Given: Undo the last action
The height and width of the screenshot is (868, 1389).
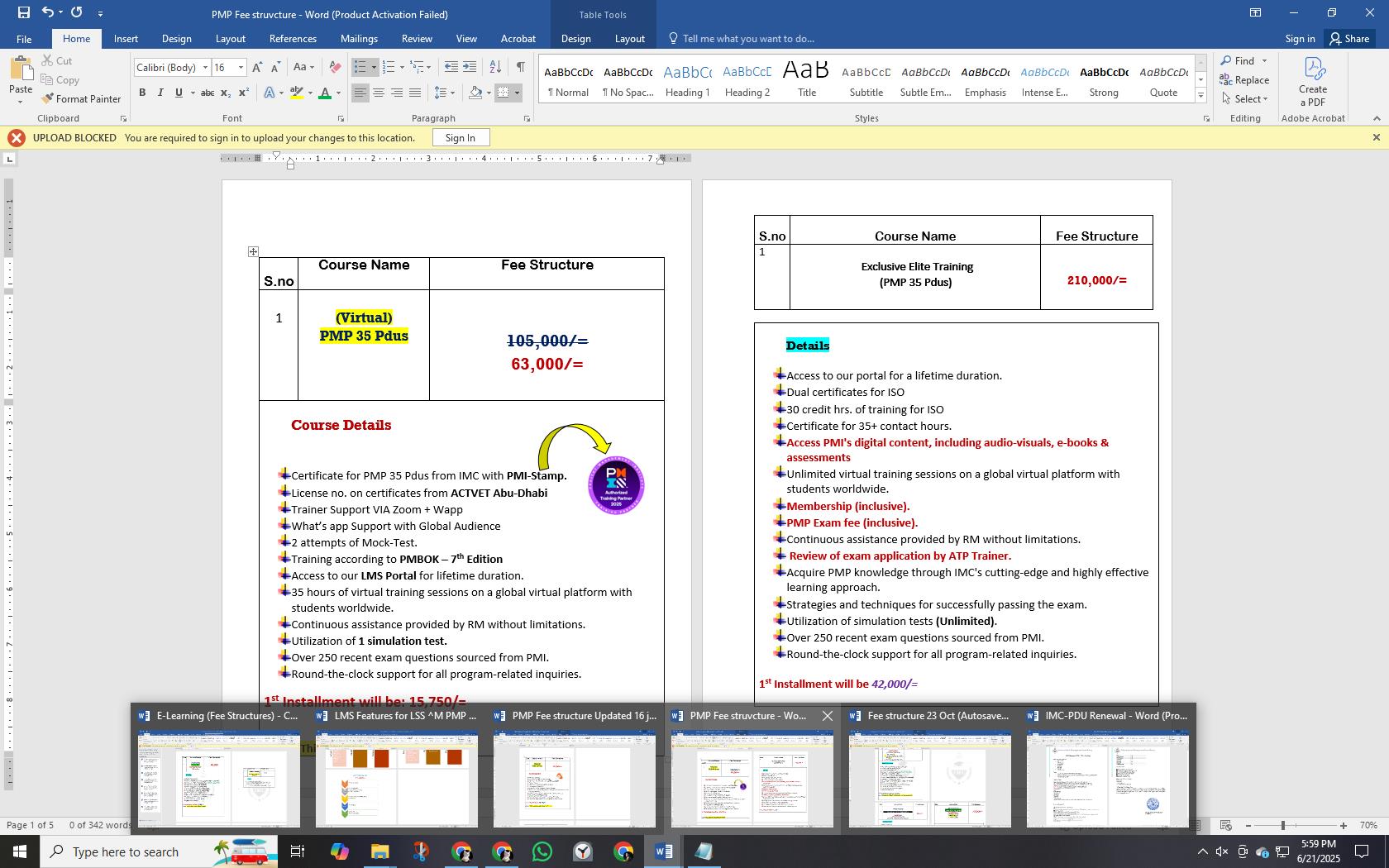Looking at the screenshot, I should point(48,12).
